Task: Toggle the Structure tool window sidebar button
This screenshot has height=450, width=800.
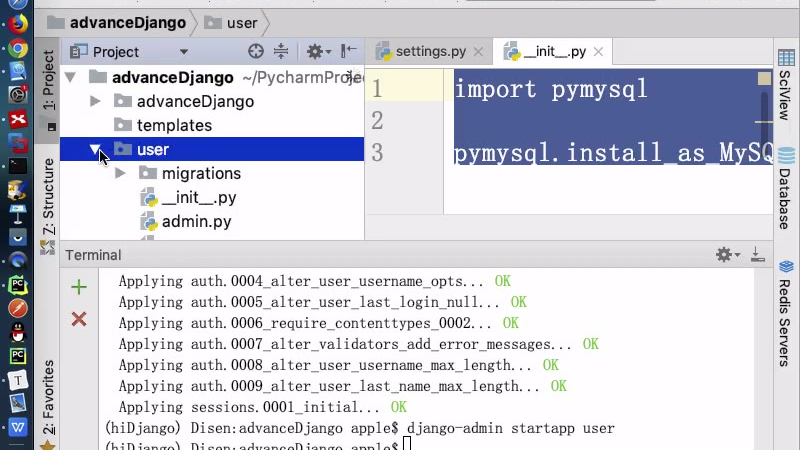Action: click(x=48, y=196)
